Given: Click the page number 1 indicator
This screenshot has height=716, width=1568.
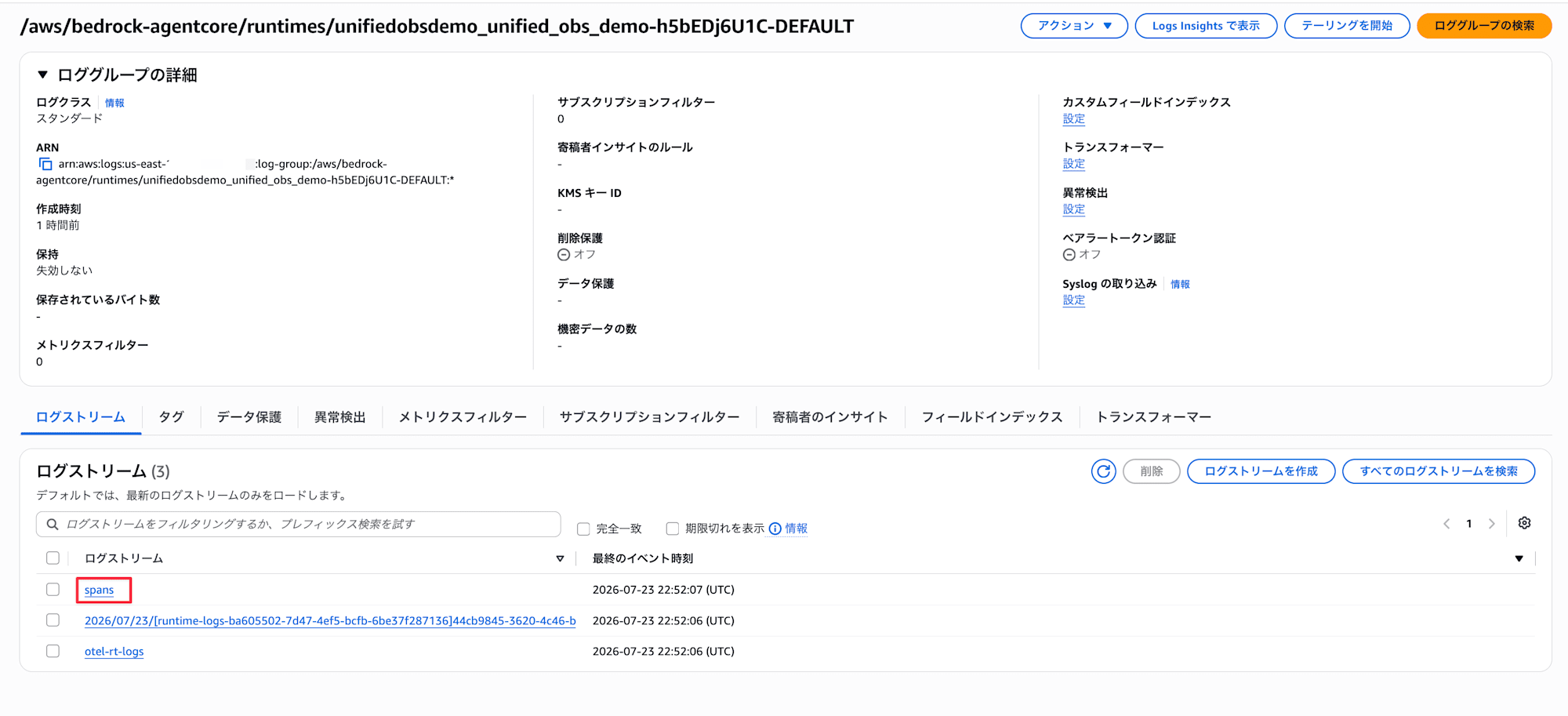Looking at the screenshot, I should [1469, 524].
